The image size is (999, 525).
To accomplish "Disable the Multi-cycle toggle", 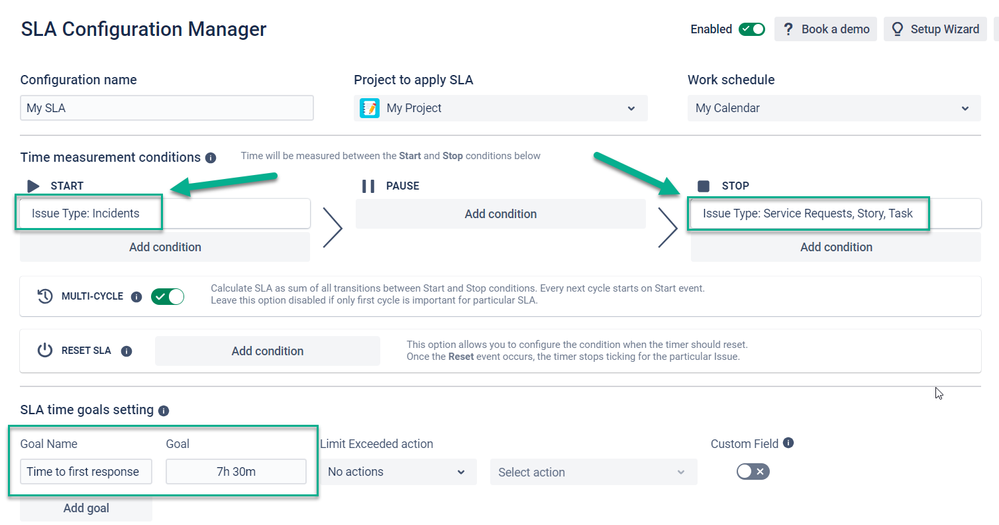I will coord(168,297).
